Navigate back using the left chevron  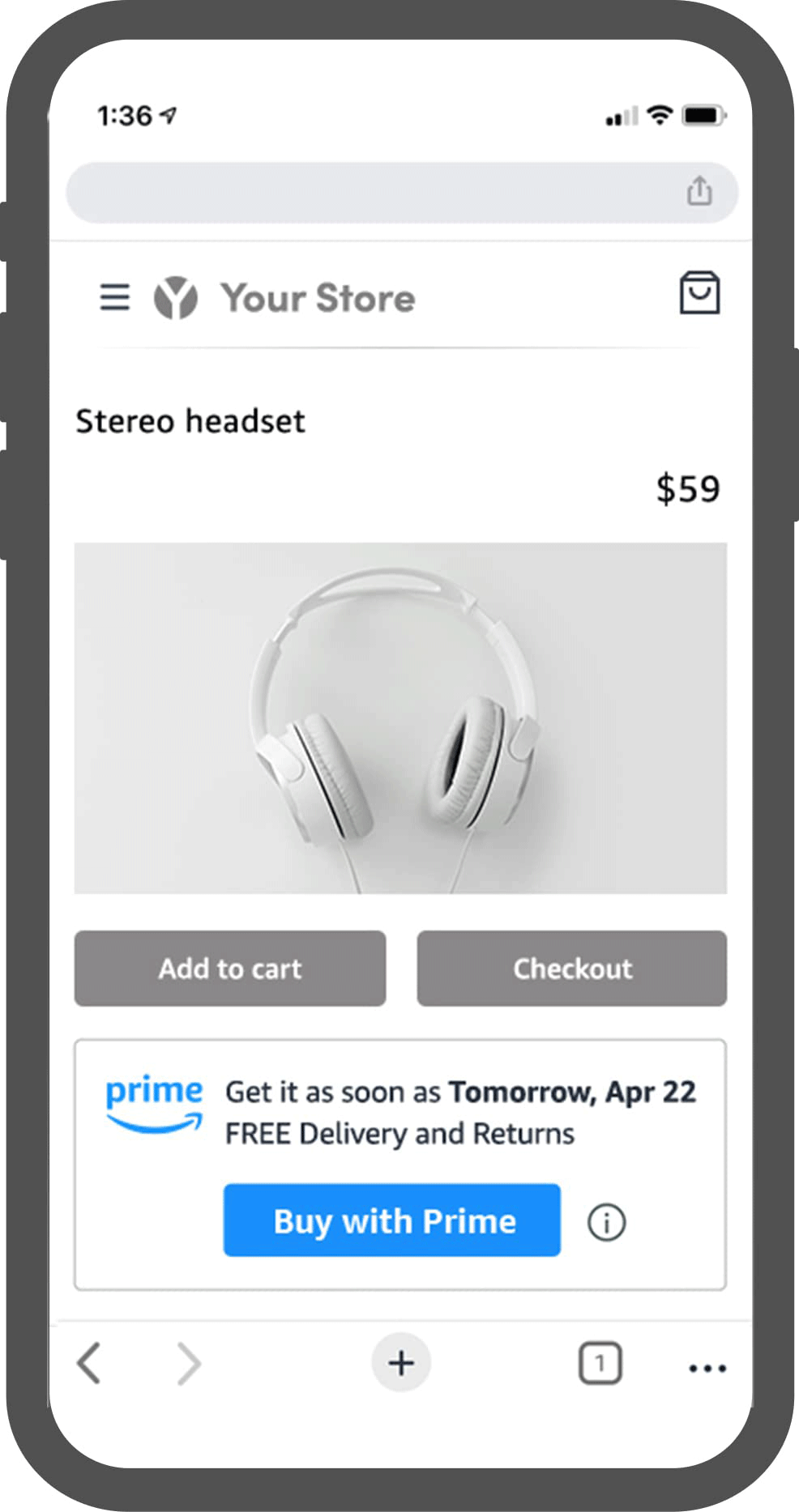click(89, 1364)
